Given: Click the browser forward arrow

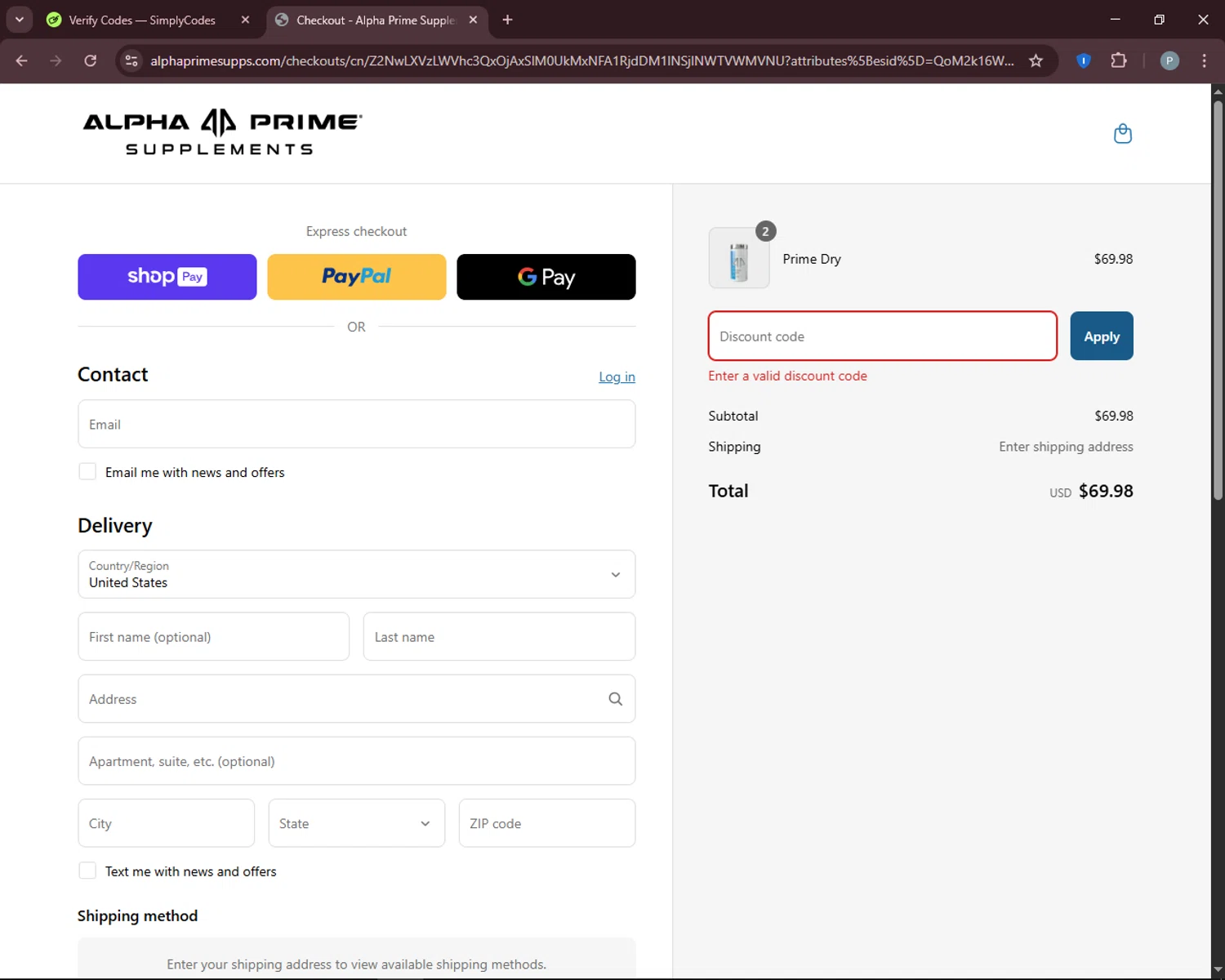Looking at the screenshot, I should pos(56,60).
